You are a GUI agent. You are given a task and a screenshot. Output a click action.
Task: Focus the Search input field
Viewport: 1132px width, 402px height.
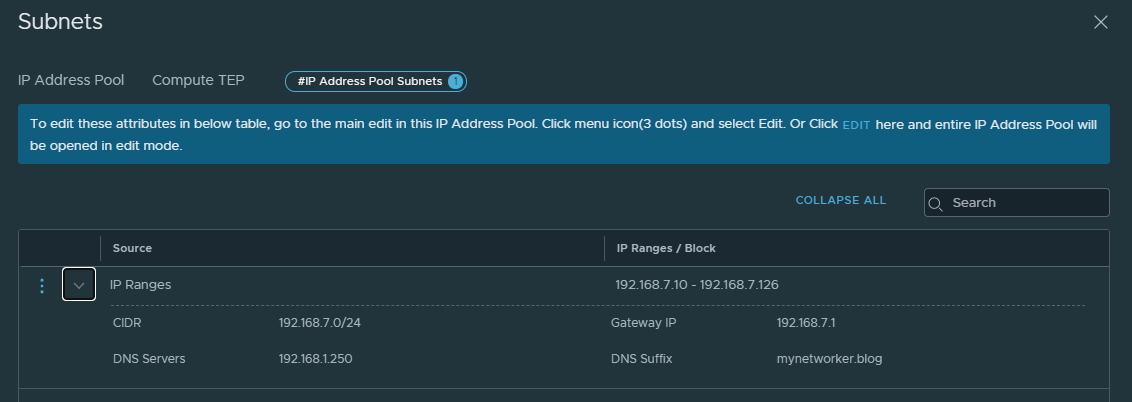tap(1026, 203)
